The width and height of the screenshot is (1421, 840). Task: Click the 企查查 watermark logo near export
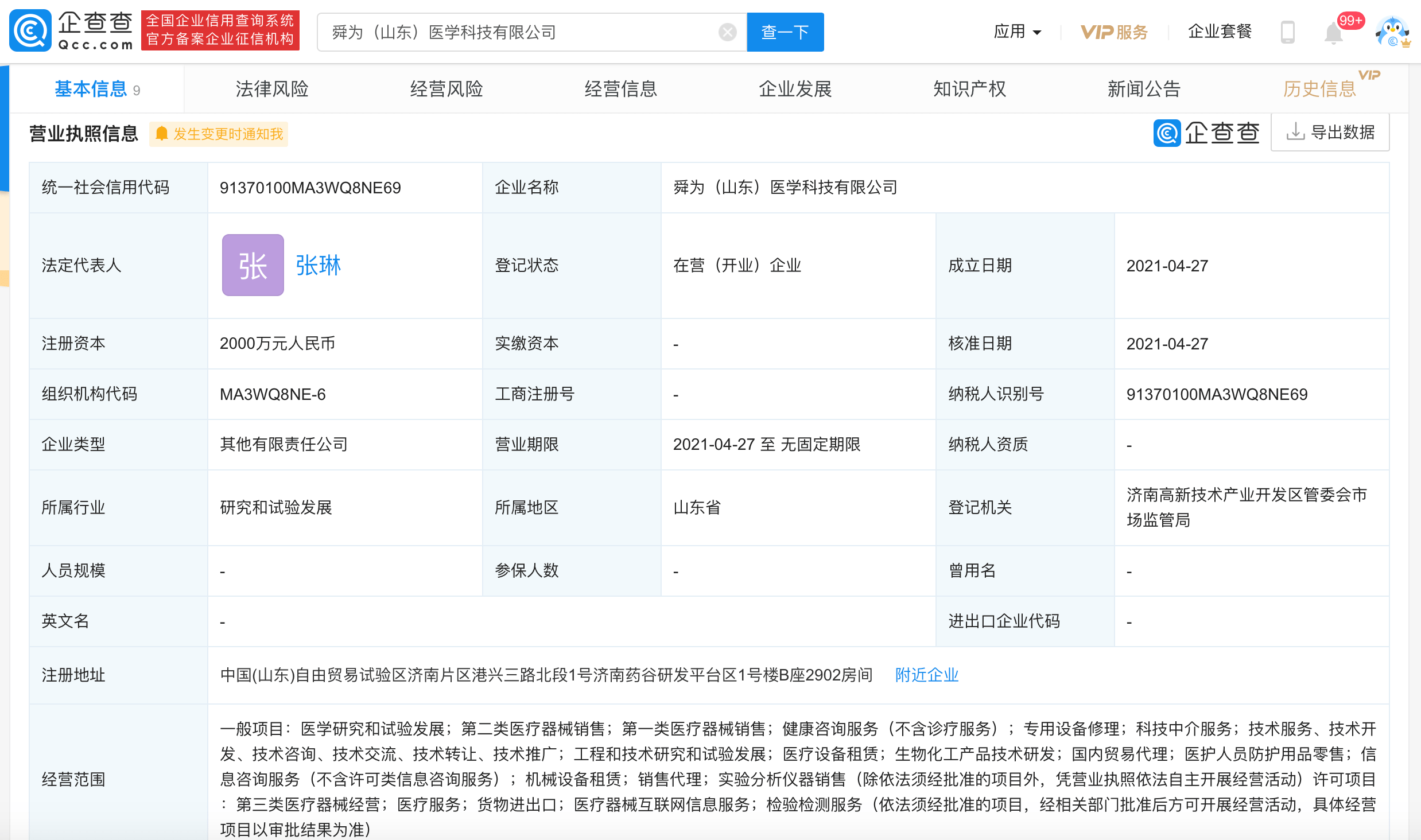(x=1206, y=133)
